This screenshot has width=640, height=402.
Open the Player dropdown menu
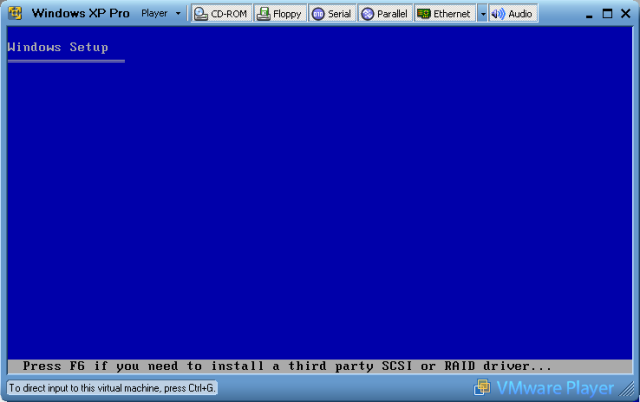coord(161,13)
